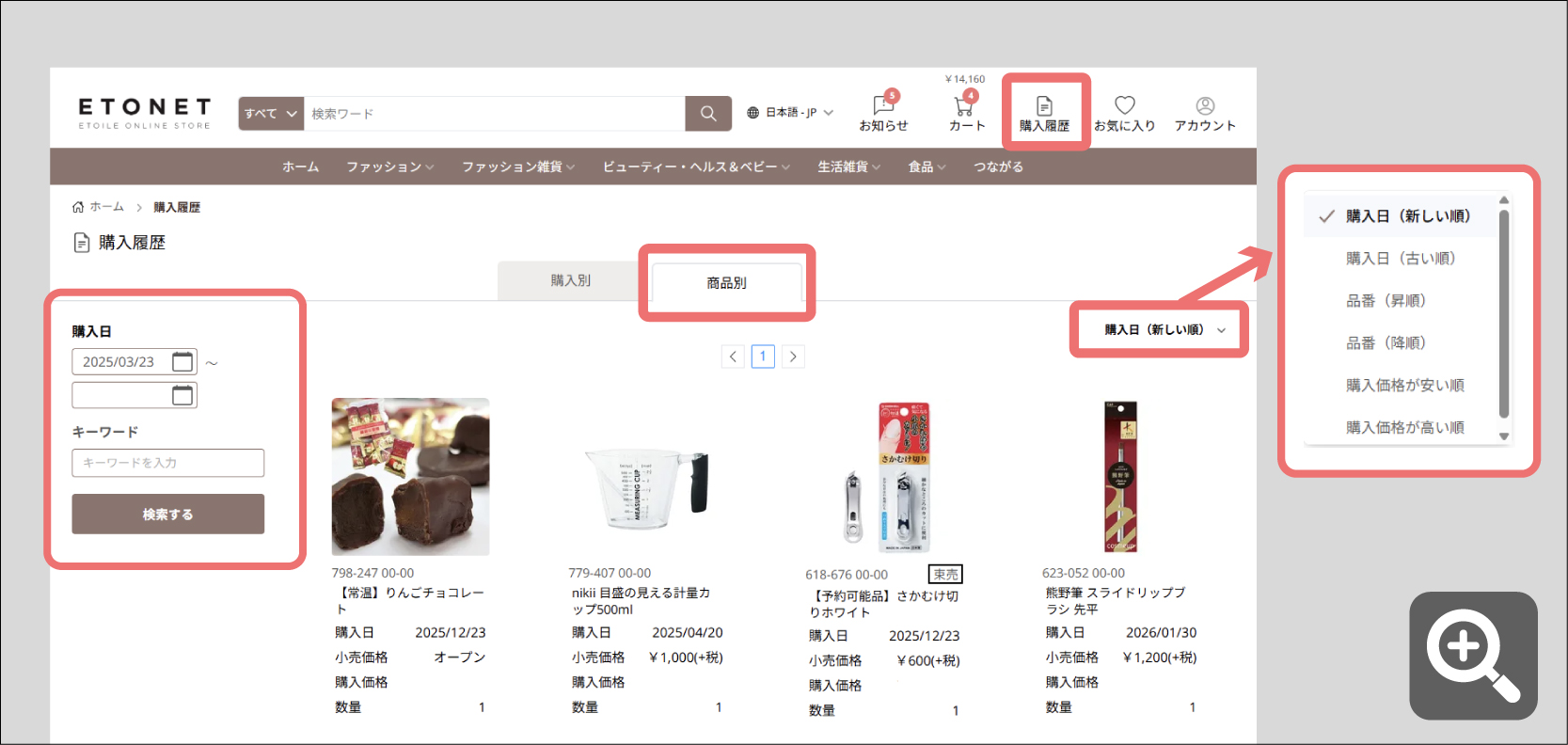The image size is (1568, 745).
Task: Click the キーワード input field
Action: pos(168,463)
